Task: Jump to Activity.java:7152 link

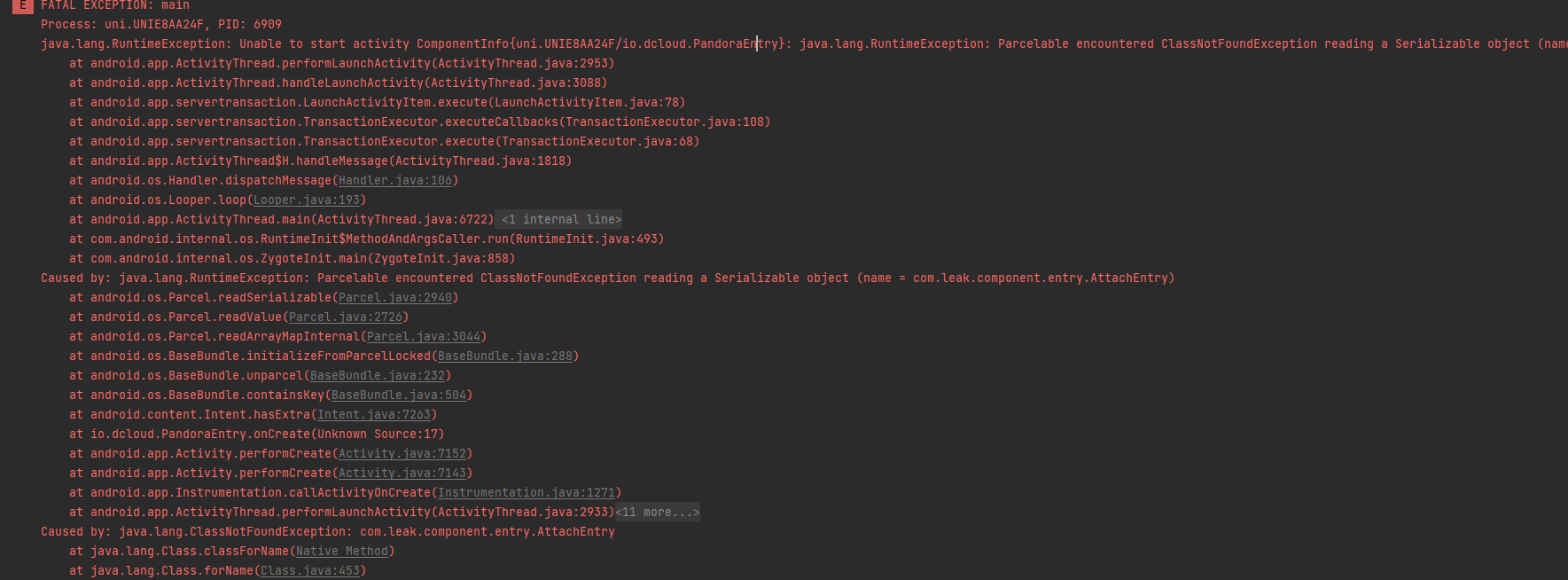Action: click(x=402, y=453)
